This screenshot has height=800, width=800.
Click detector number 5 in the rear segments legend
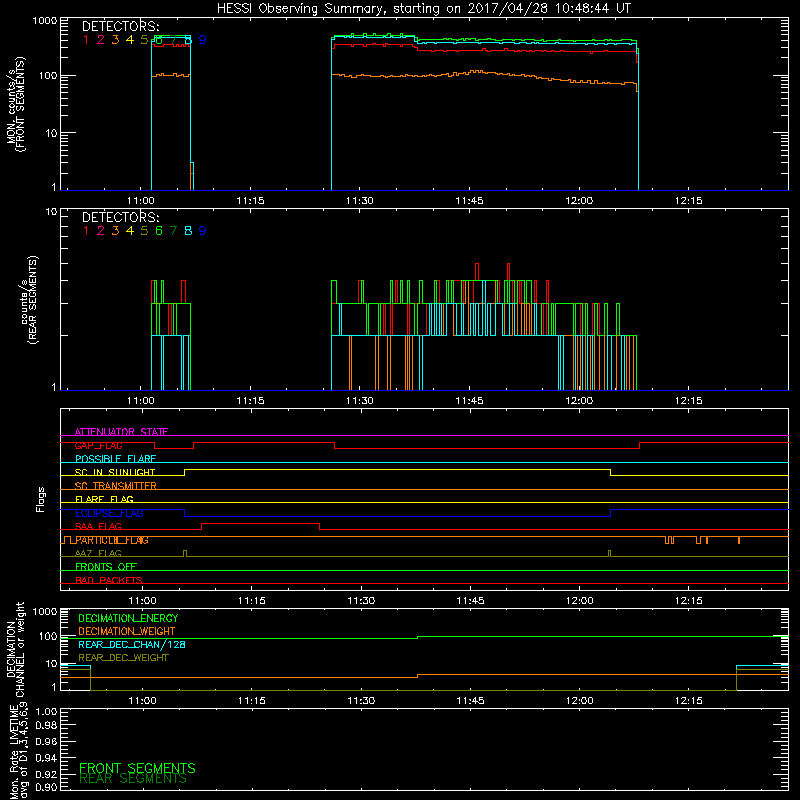tap(144, 231)
